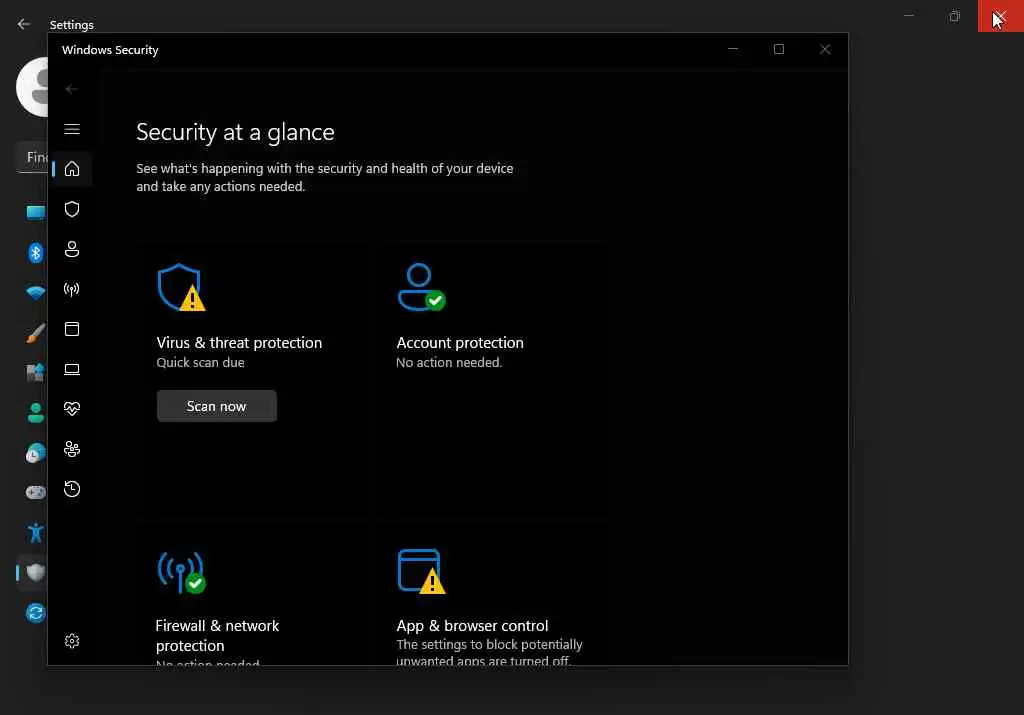Start a quick scan with Scan now
This screenshot has height=715, width=1024.
tap(216, 406)
